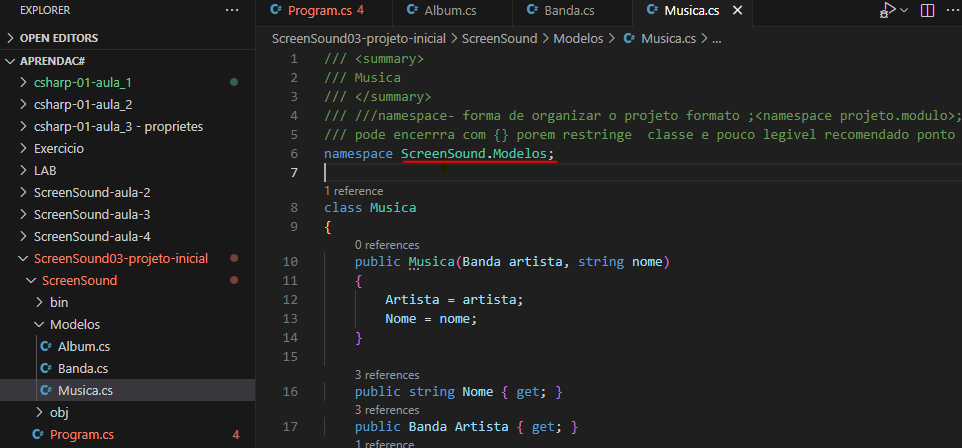Open Explorer panel ellipsis menu
Viewport: 962px width, 448px height.
(232, 11)
